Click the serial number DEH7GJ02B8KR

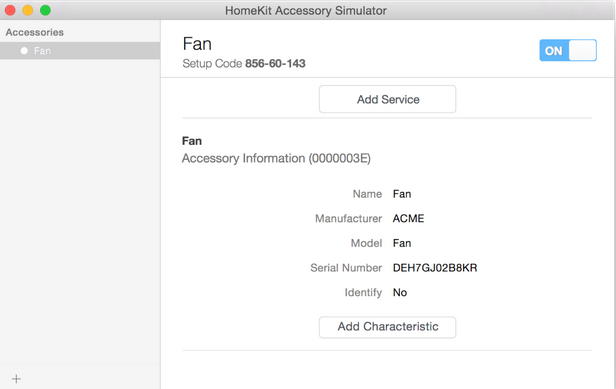(435, 268)
